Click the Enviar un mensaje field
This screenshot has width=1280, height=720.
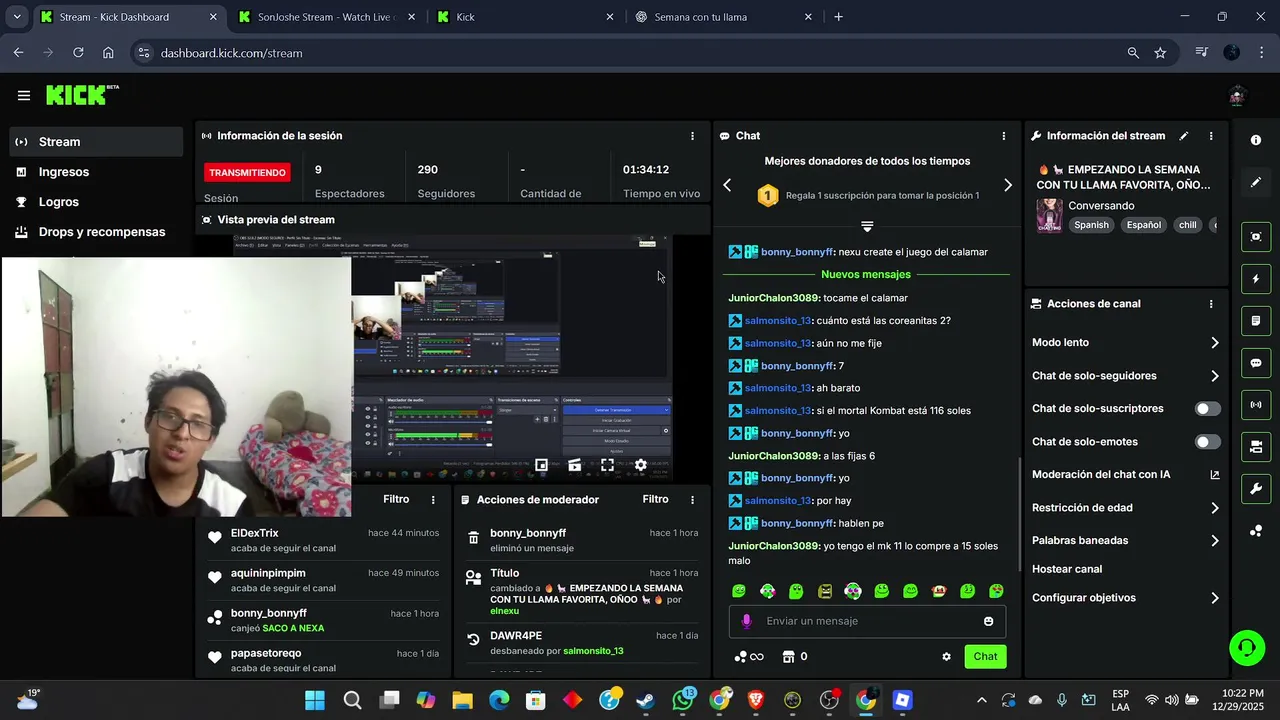point(867,621)
